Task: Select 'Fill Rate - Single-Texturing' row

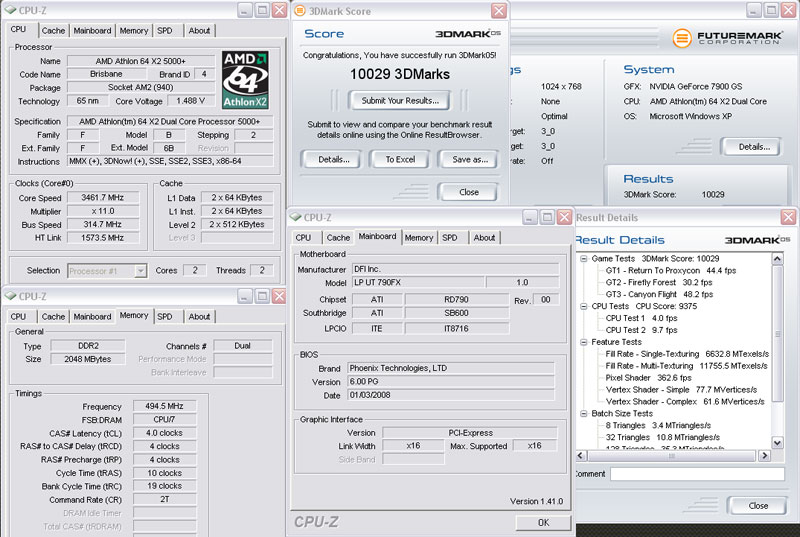Action: coord(687,354)
